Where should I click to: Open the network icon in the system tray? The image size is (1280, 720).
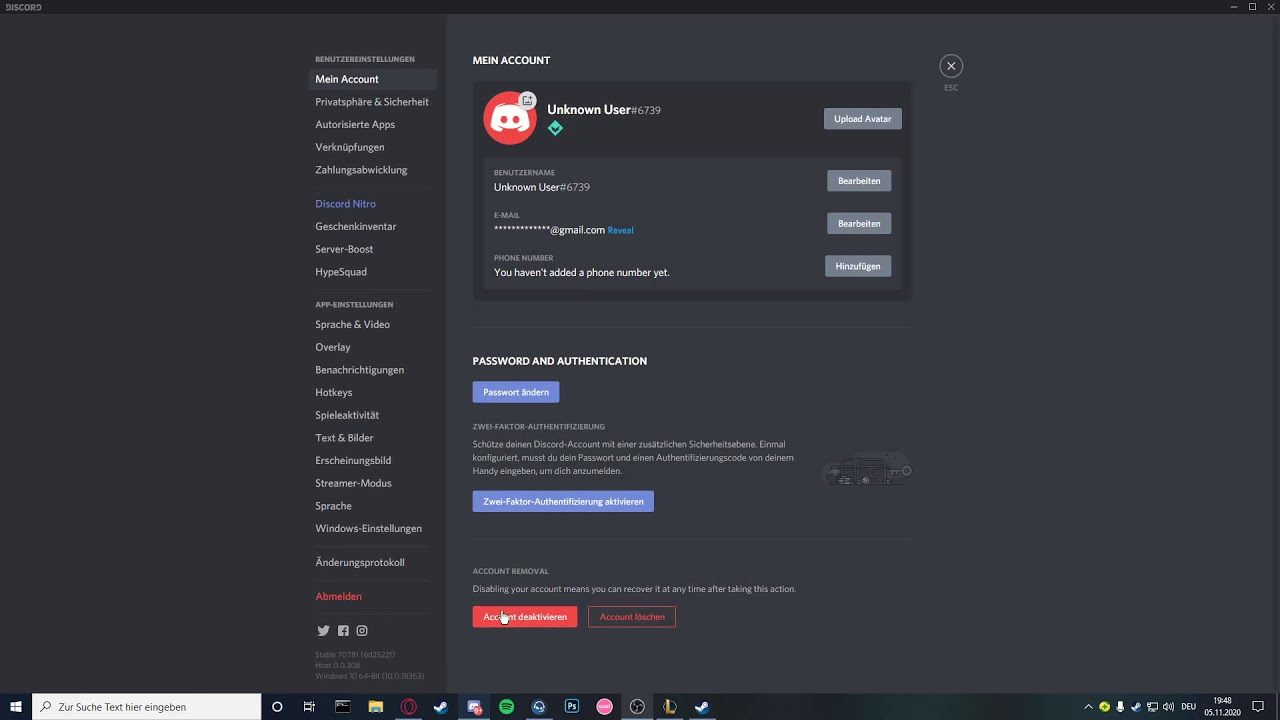tap(1152, 707)
